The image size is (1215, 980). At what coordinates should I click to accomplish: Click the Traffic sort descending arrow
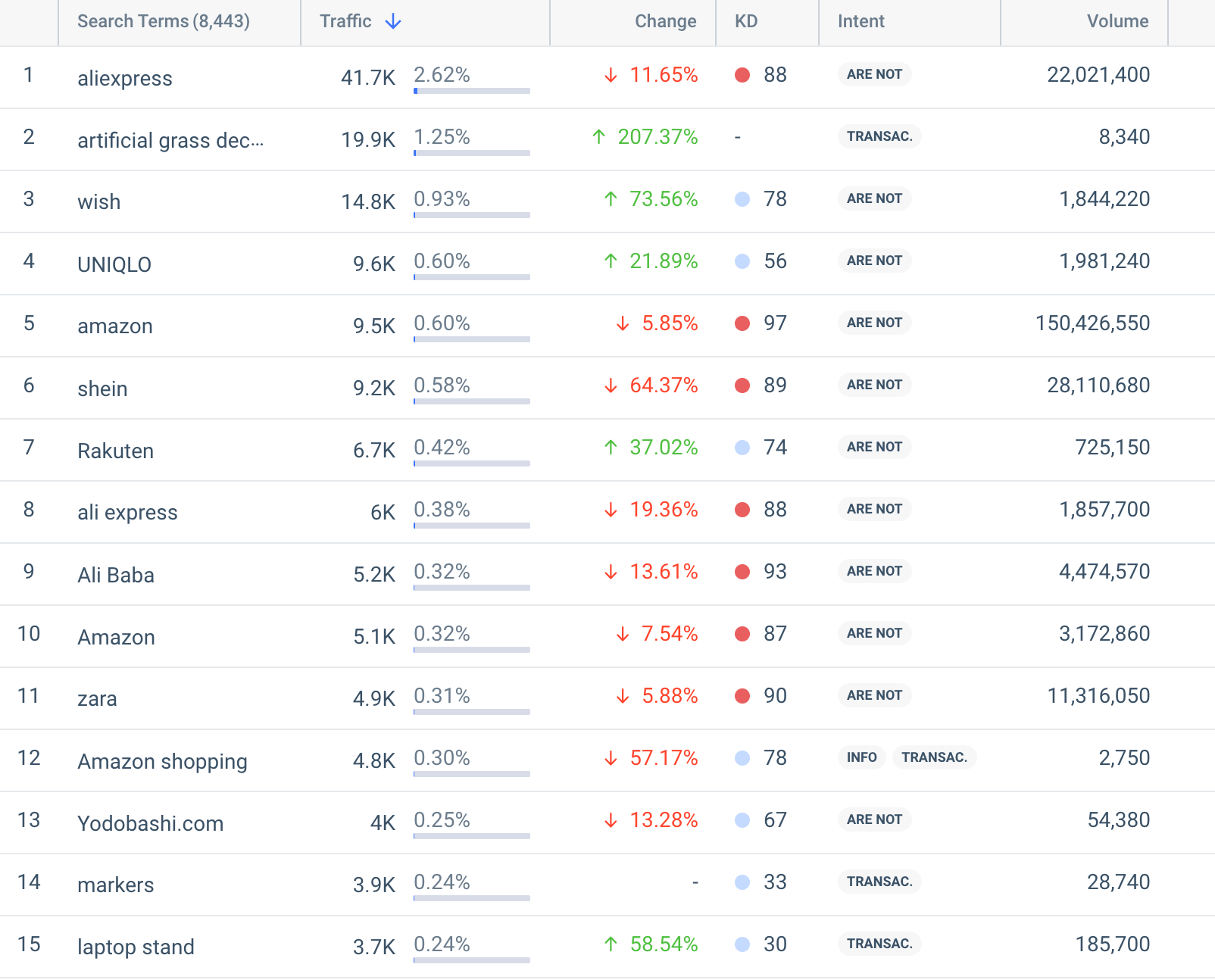point(392,22)
